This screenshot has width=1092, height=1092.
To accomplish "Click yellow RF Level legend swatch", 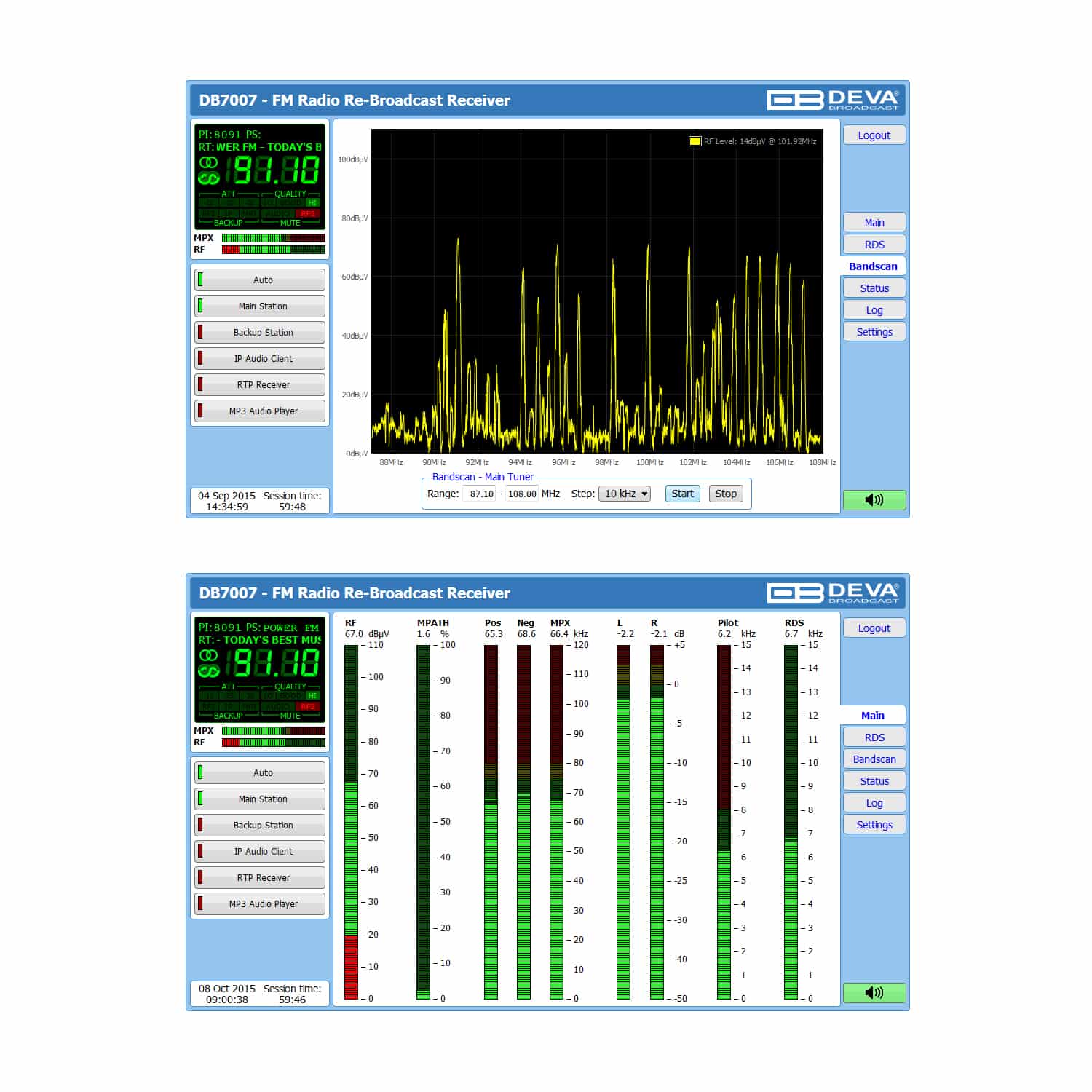I will [695, 141].
